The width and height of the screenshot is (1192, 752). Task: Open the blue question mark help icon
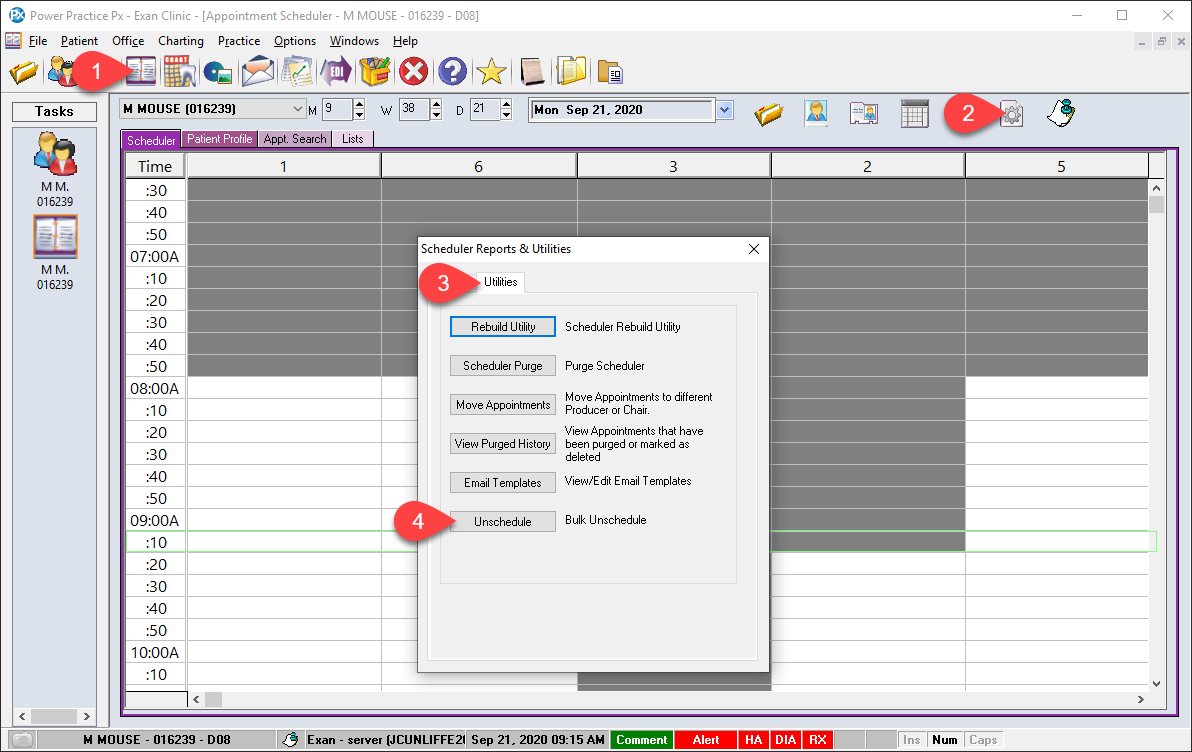[452, 72]
